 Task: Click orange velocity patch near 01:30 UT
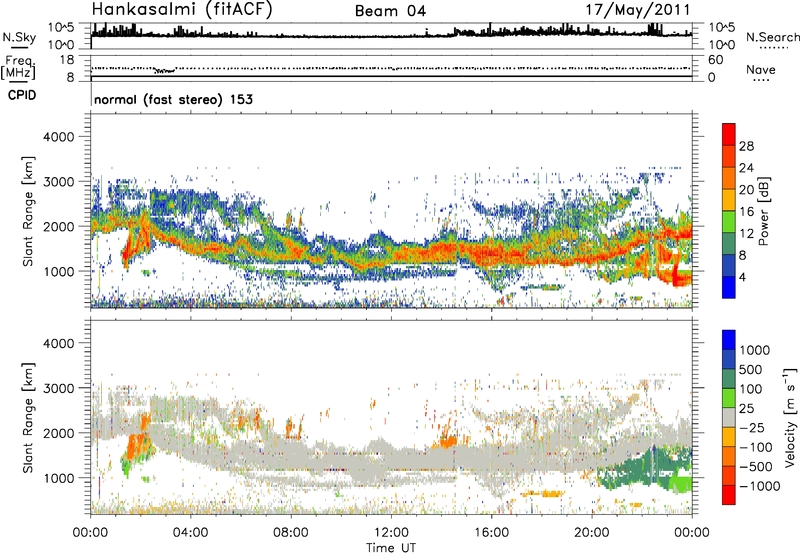click(137, 445)
